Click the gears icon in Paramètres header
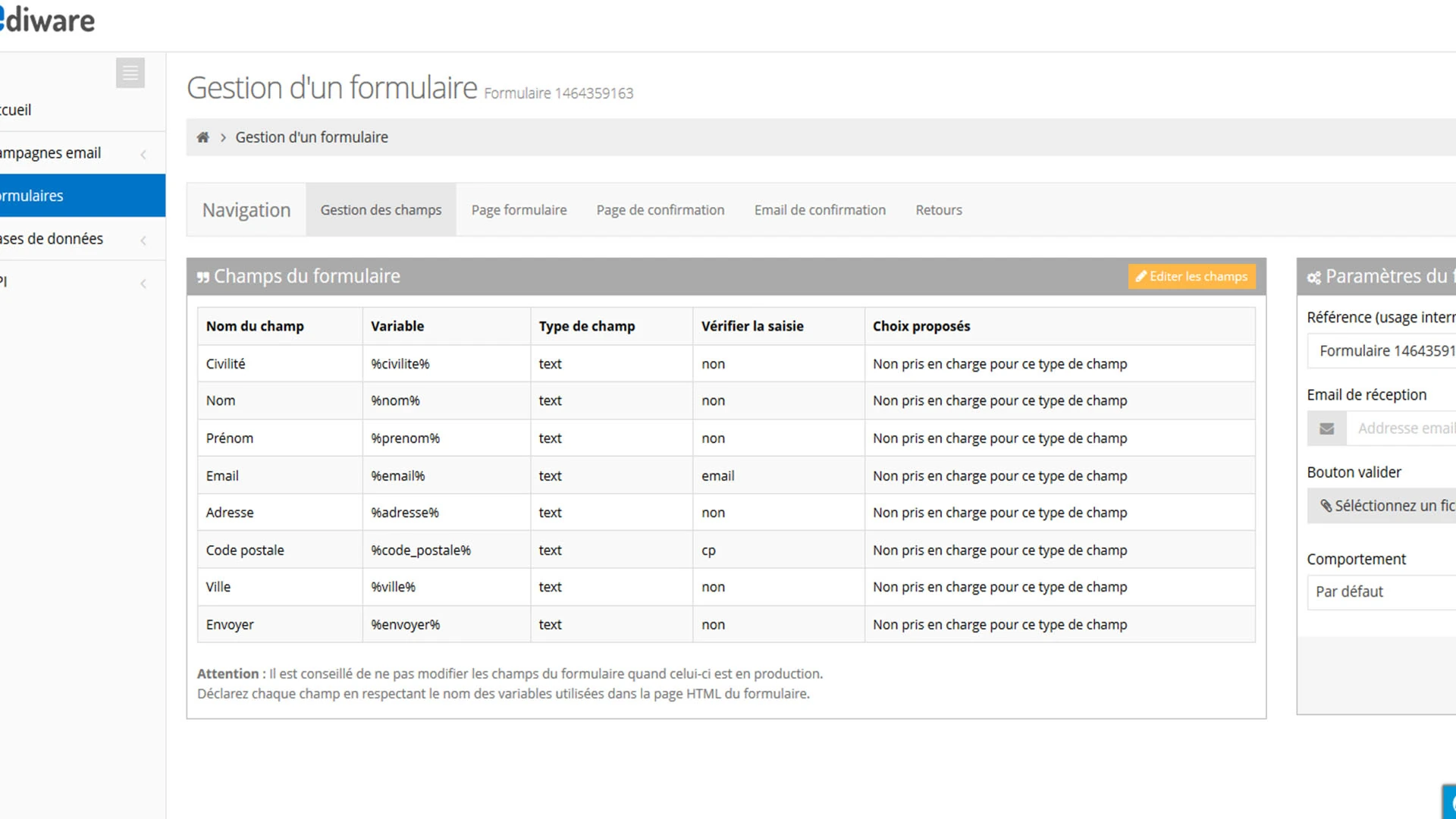Image resolution: width=1456 pixels, height=819 pixels. pos(1313,278)
